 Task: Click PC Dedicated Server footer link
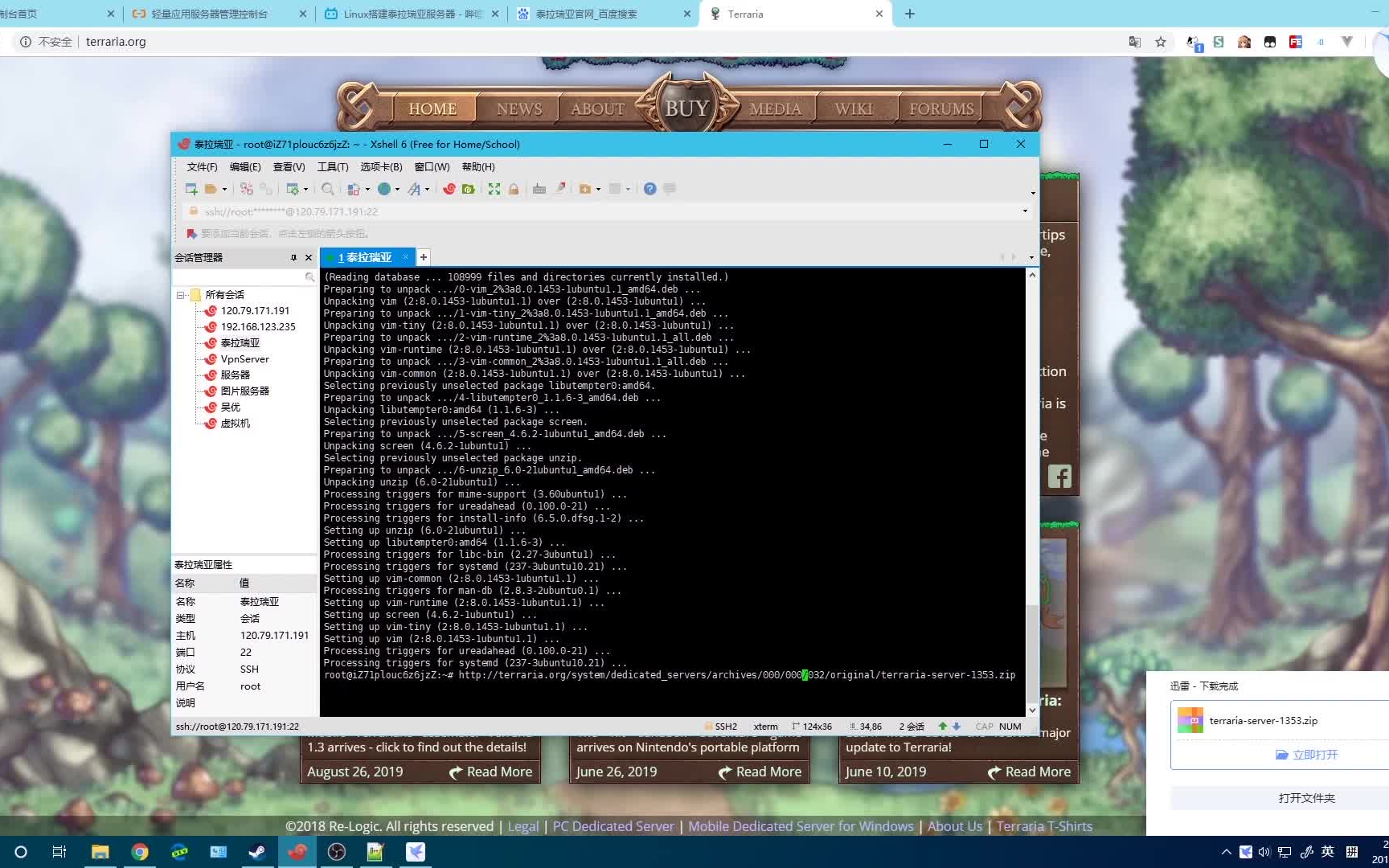tap(613, 826)
